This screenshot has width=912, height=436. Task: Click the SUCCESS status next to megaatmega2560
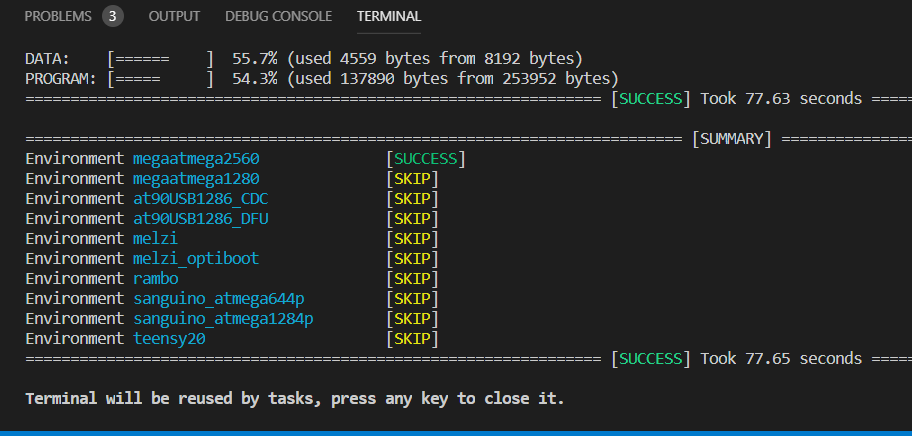click(426, 159)
